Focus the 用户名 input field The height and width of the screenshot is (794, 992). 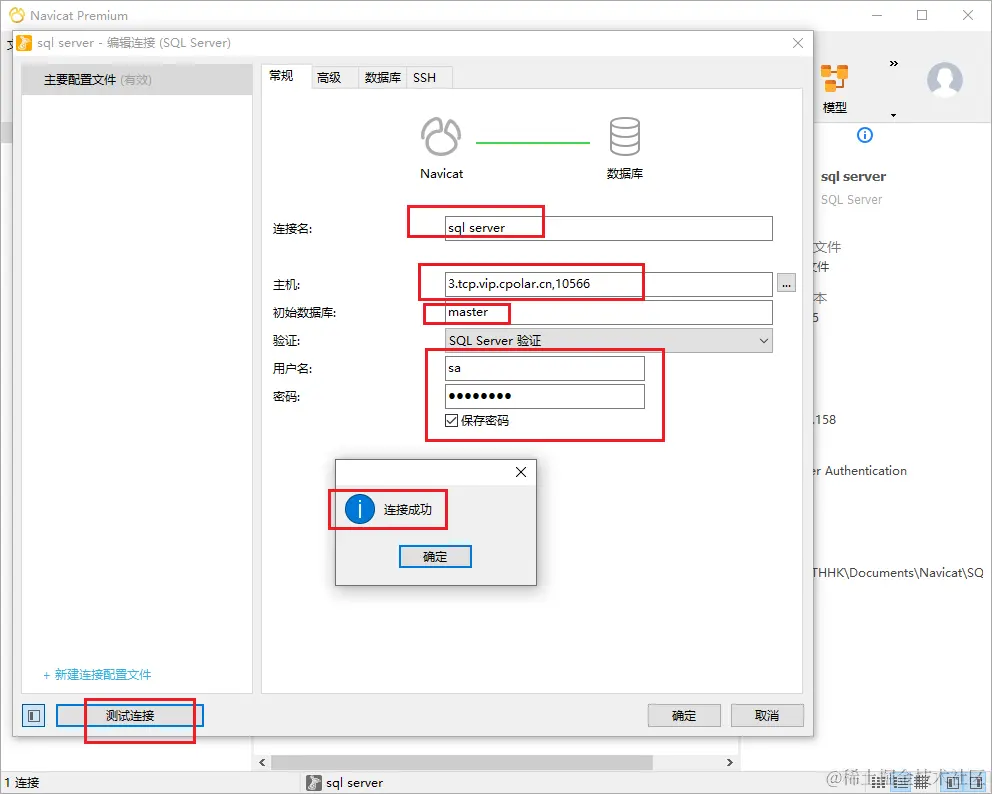coord(545,368)
